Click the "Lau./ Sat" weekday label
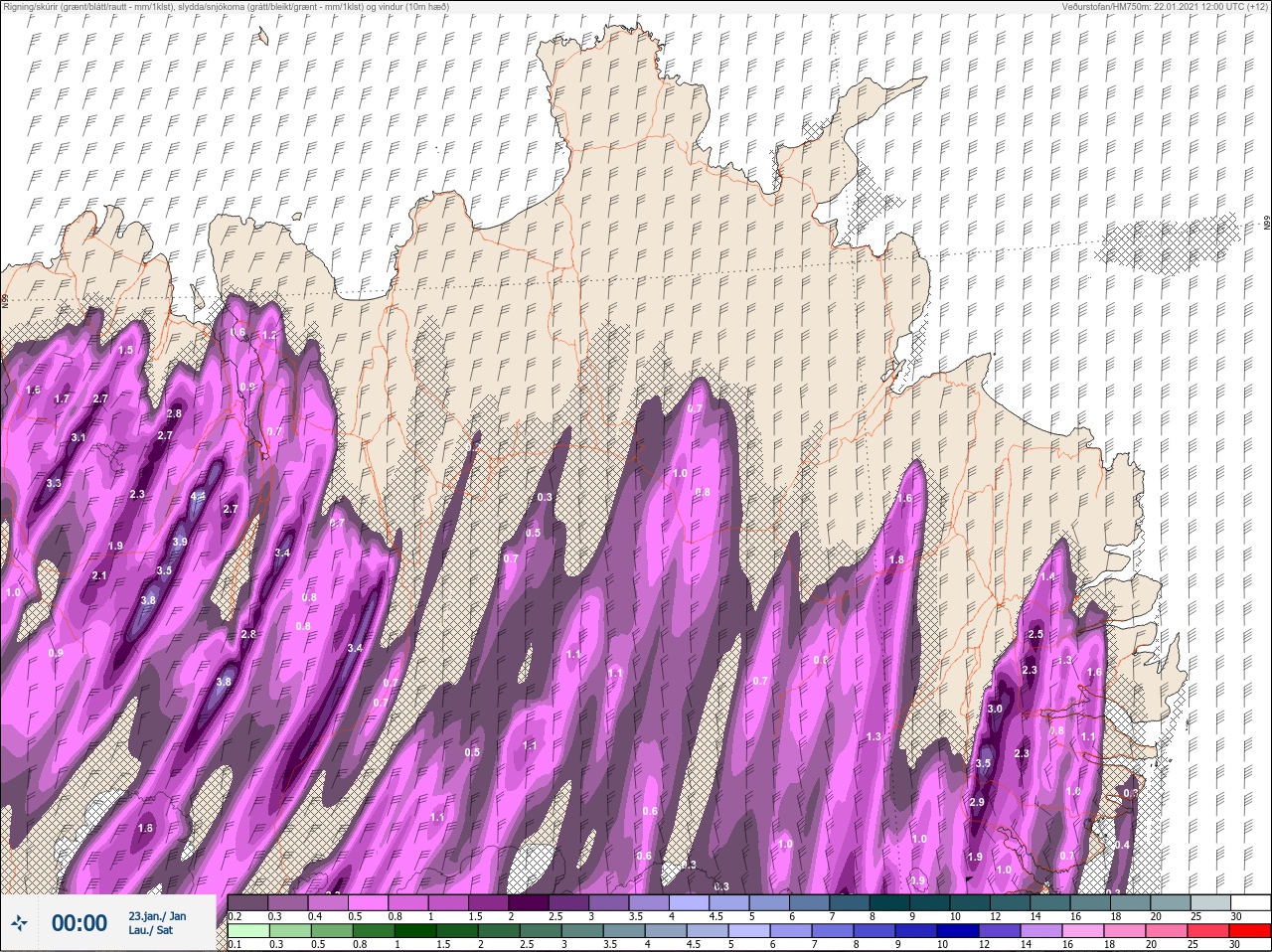The height and width of the screenshot is (952, 1272). click(x=150, y=931)
